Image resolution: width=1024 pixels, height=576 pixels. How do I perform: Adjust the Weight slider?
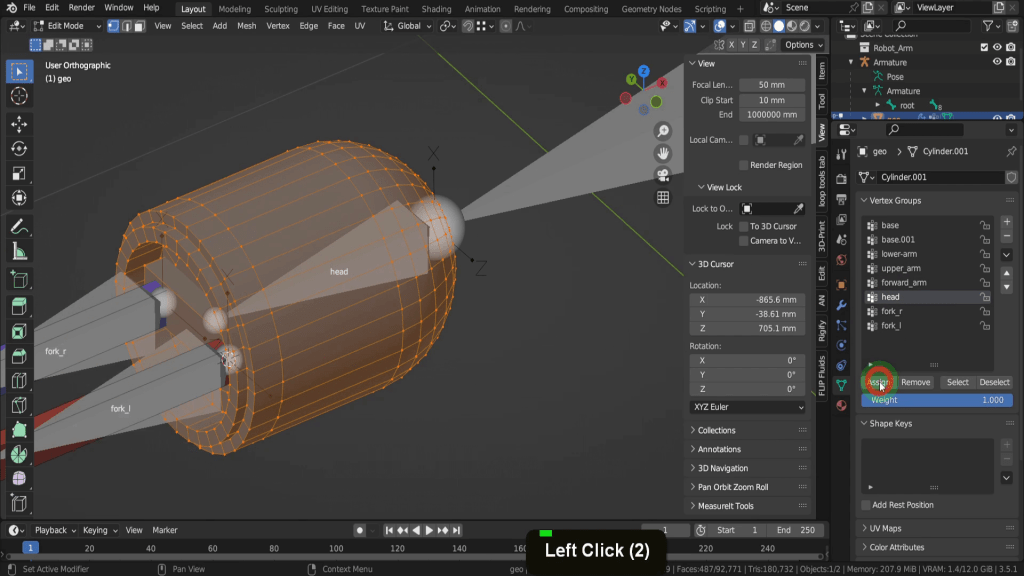tap(937, 400)
